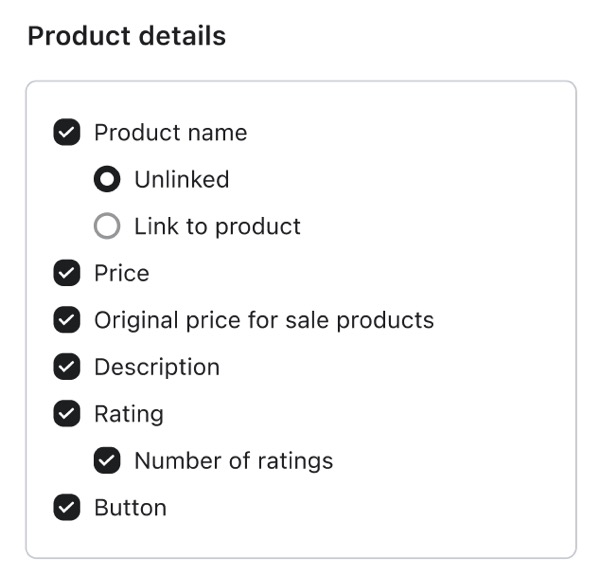600x576 pixels.
Task: Click the "Link to product" label text
Action: click(217, 227)
